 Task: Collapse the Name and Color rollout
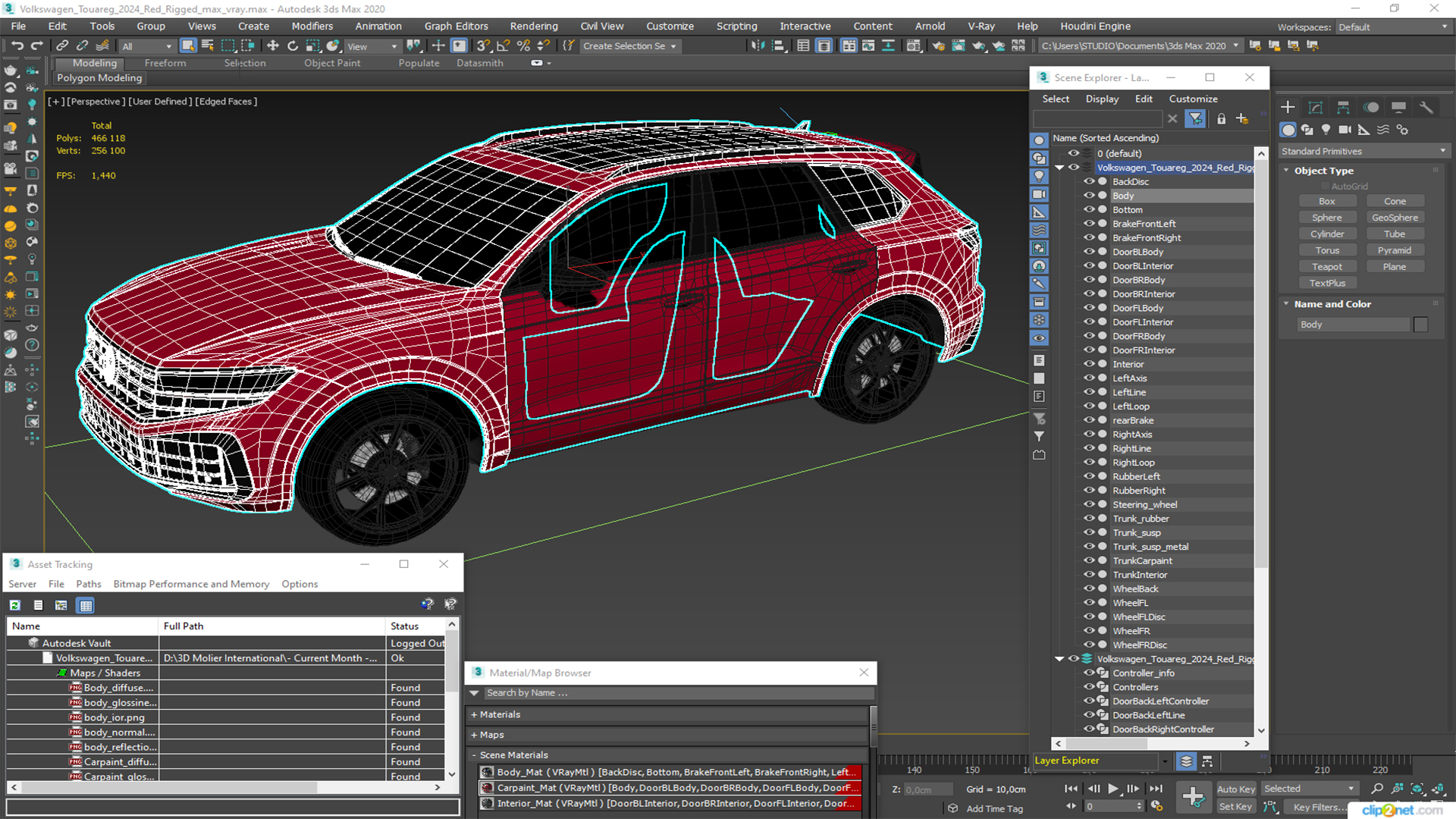tap(1286, 304)
